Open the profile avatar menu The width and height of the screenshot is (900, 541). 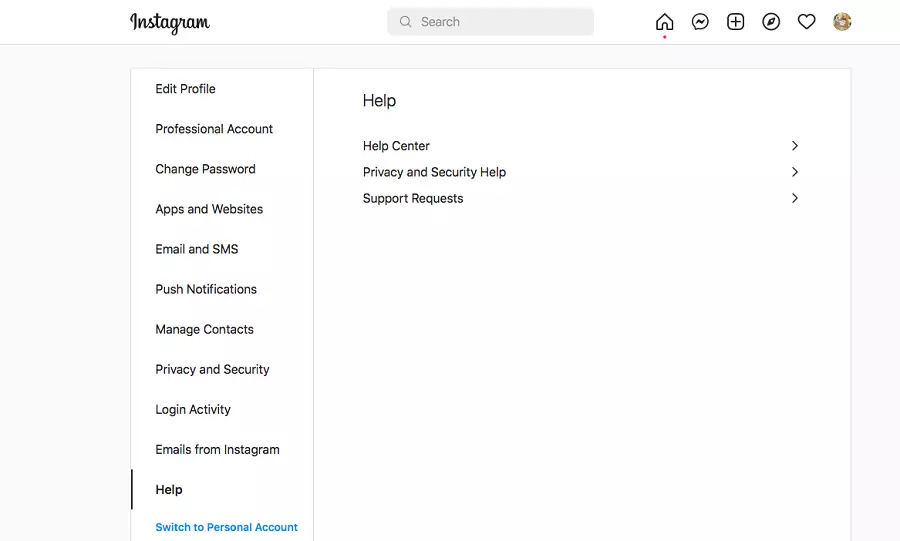(x=842, y=22)
